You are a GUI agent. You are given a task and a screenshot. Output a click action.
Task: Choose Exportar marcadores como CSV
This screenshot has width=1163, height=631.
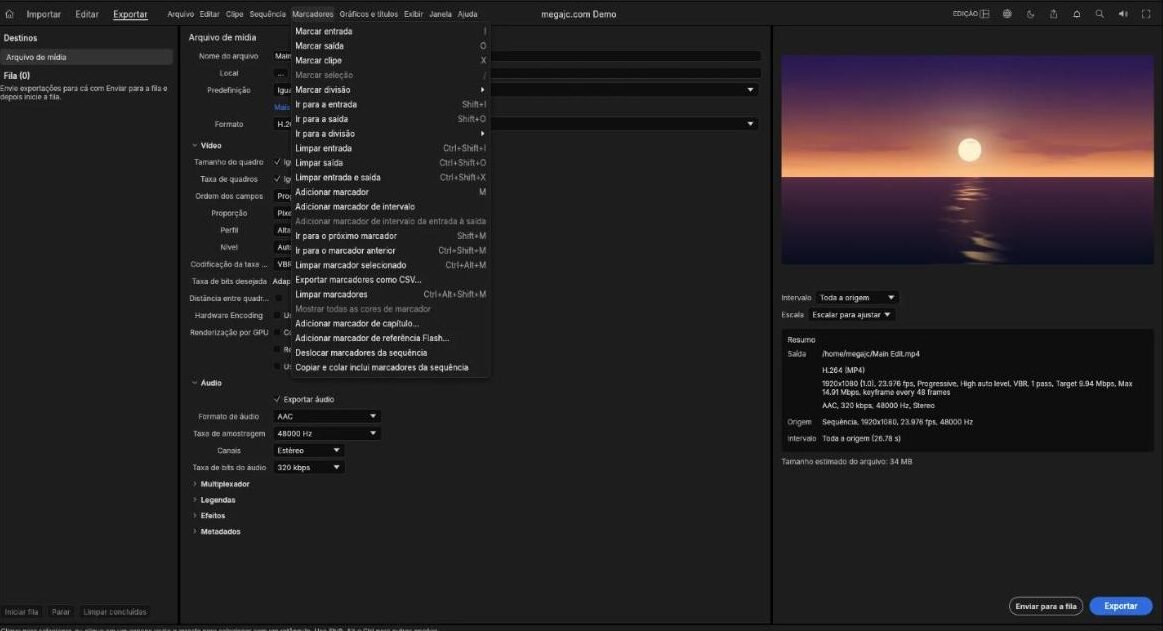click(x=390, y=280)
